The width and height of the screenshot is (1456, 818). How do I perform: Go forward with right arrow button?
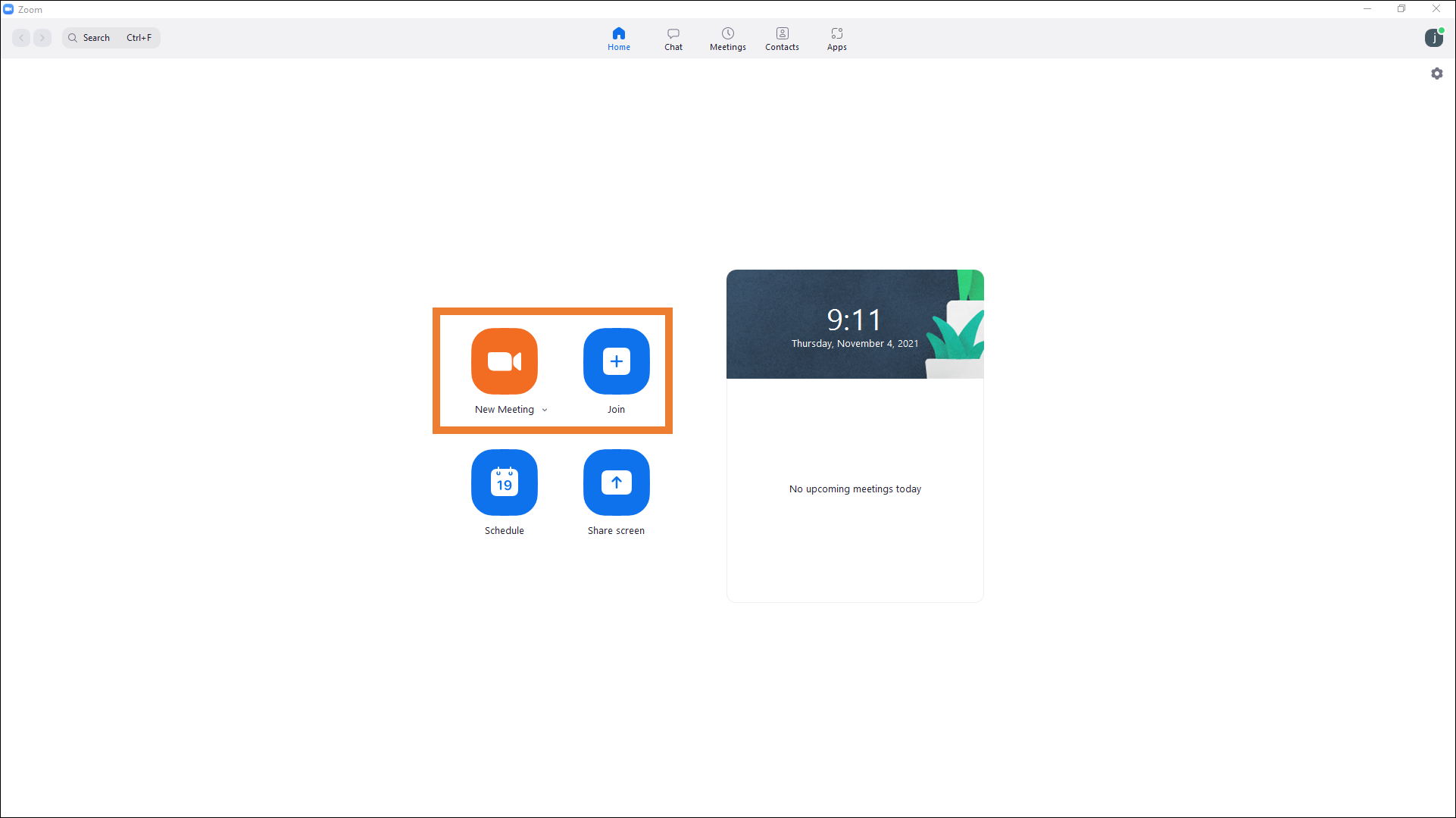click(x=42, y=38)
